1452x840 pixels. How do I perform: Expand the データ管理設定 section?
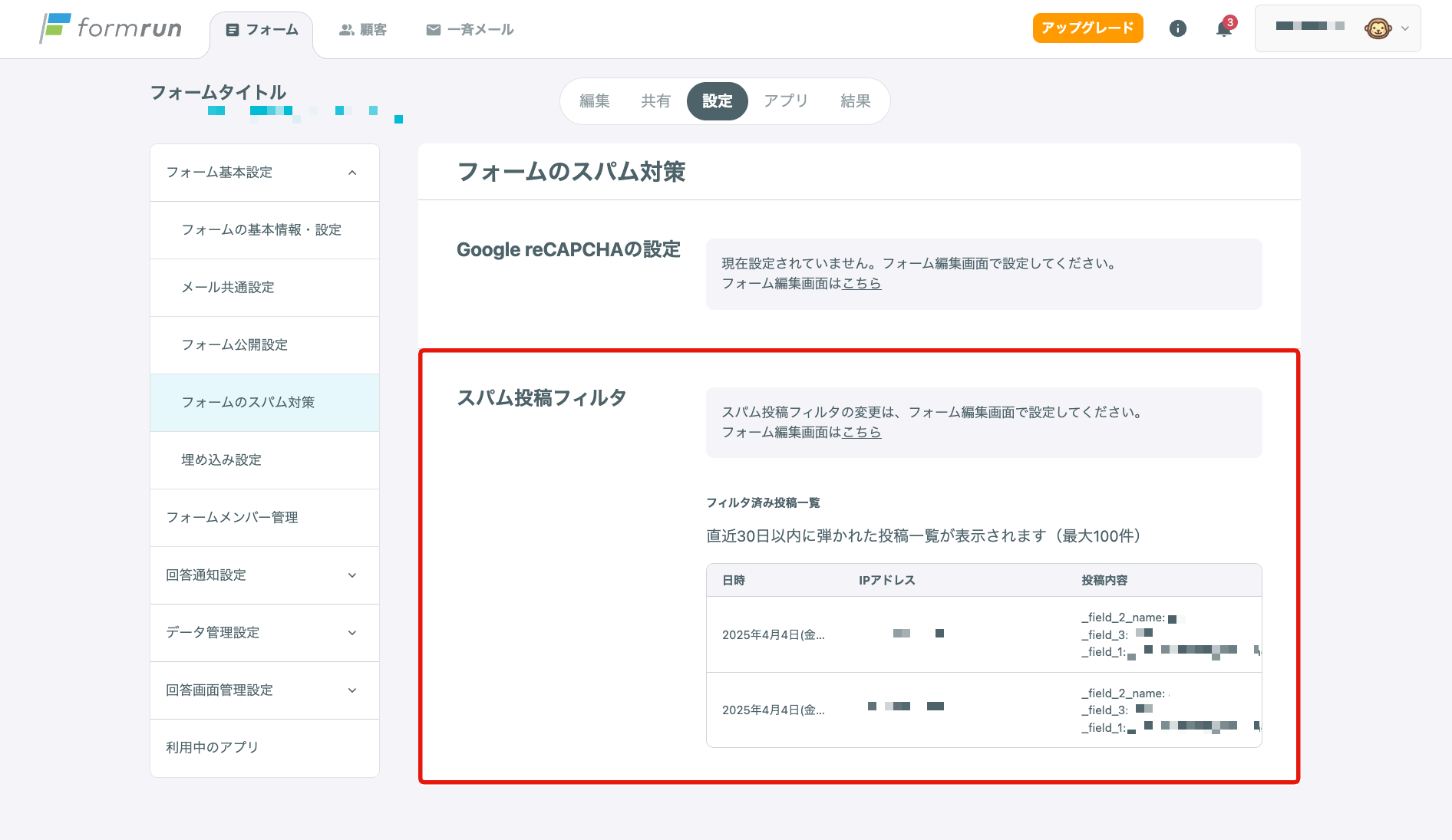(265, 633)
